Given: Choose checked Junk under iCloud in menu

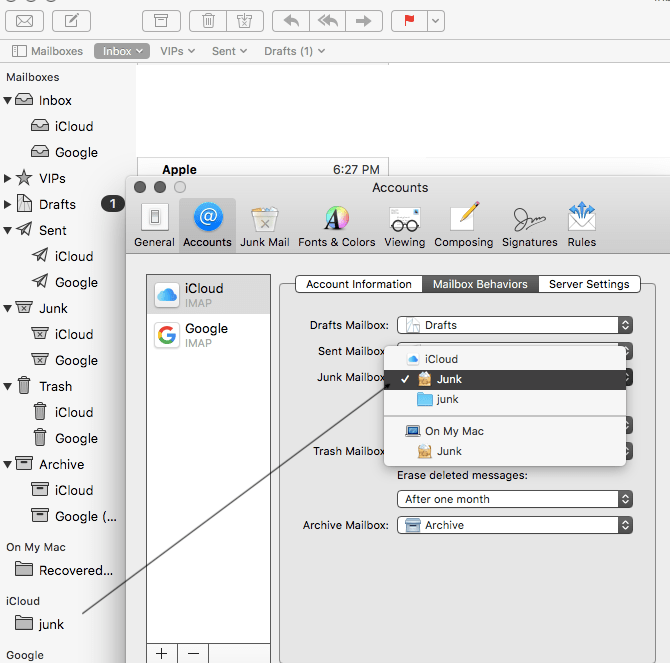Looking at the screenshot, I should tap(505, 379).
